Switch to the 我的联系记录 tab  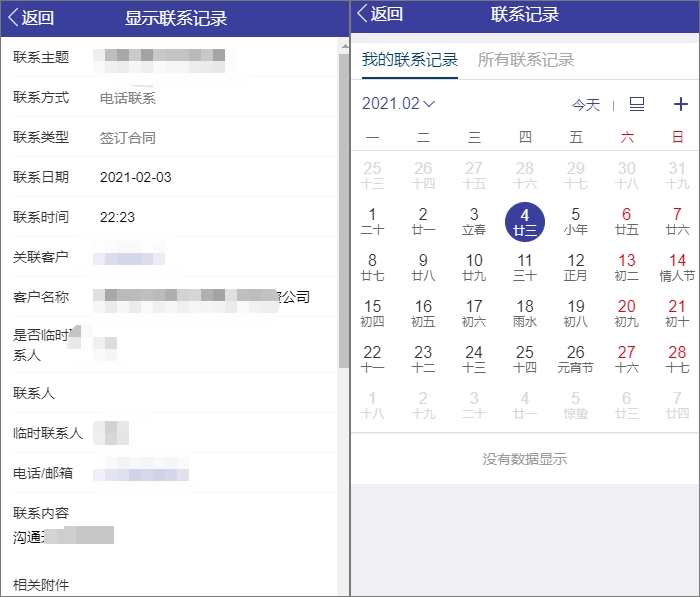(x=410, y=60)
